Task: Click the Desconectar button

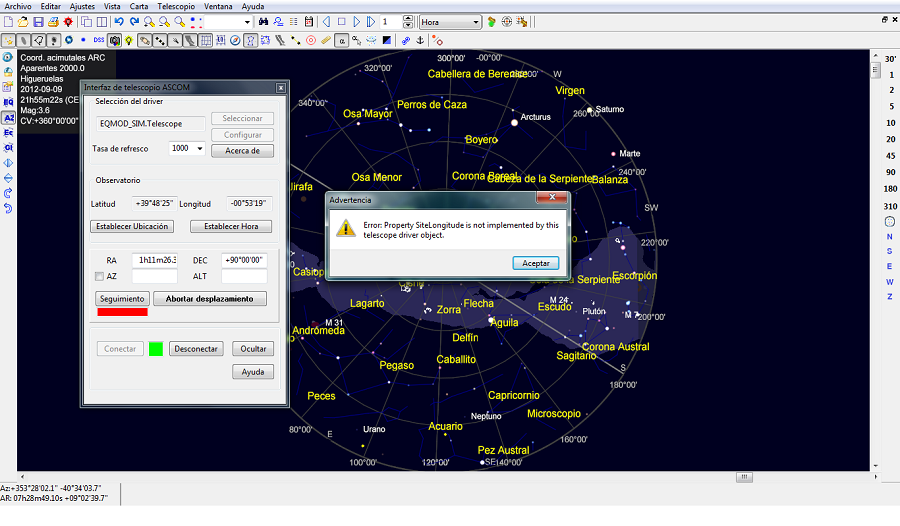Action: point(196,349)
